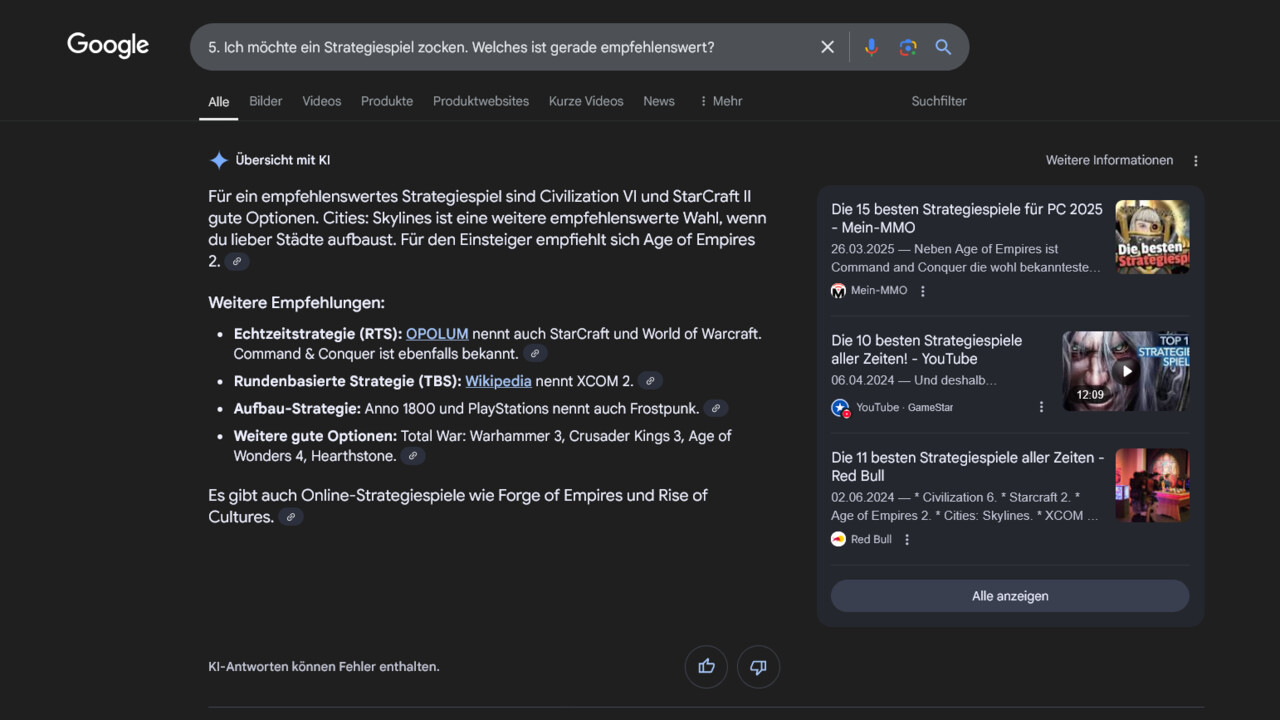Expand the Mehr search filter menu

[x=720, y=101]
